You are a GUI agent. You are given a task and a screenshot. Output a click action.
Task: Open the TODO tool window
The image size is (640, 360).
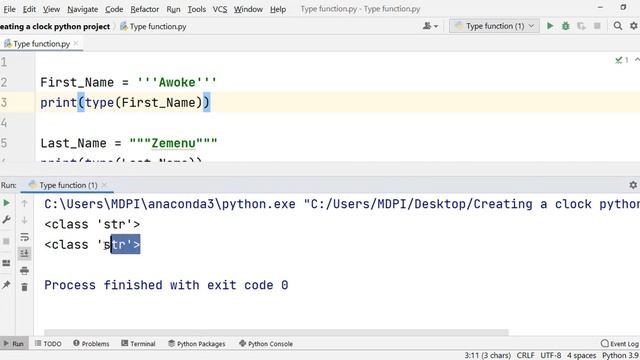coord(48,344)
